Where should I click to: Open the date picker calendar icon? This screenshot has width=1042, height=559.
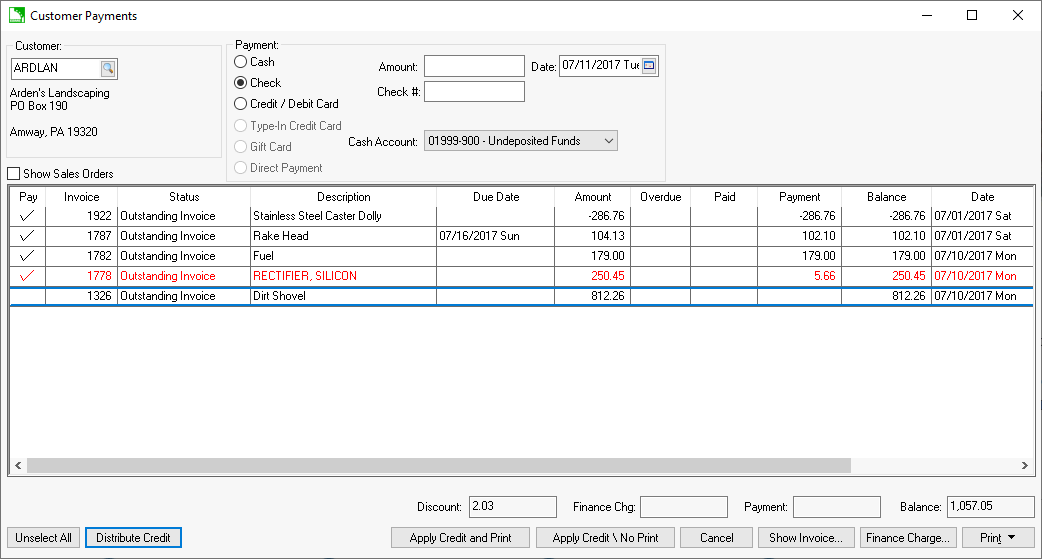(648, 66)
